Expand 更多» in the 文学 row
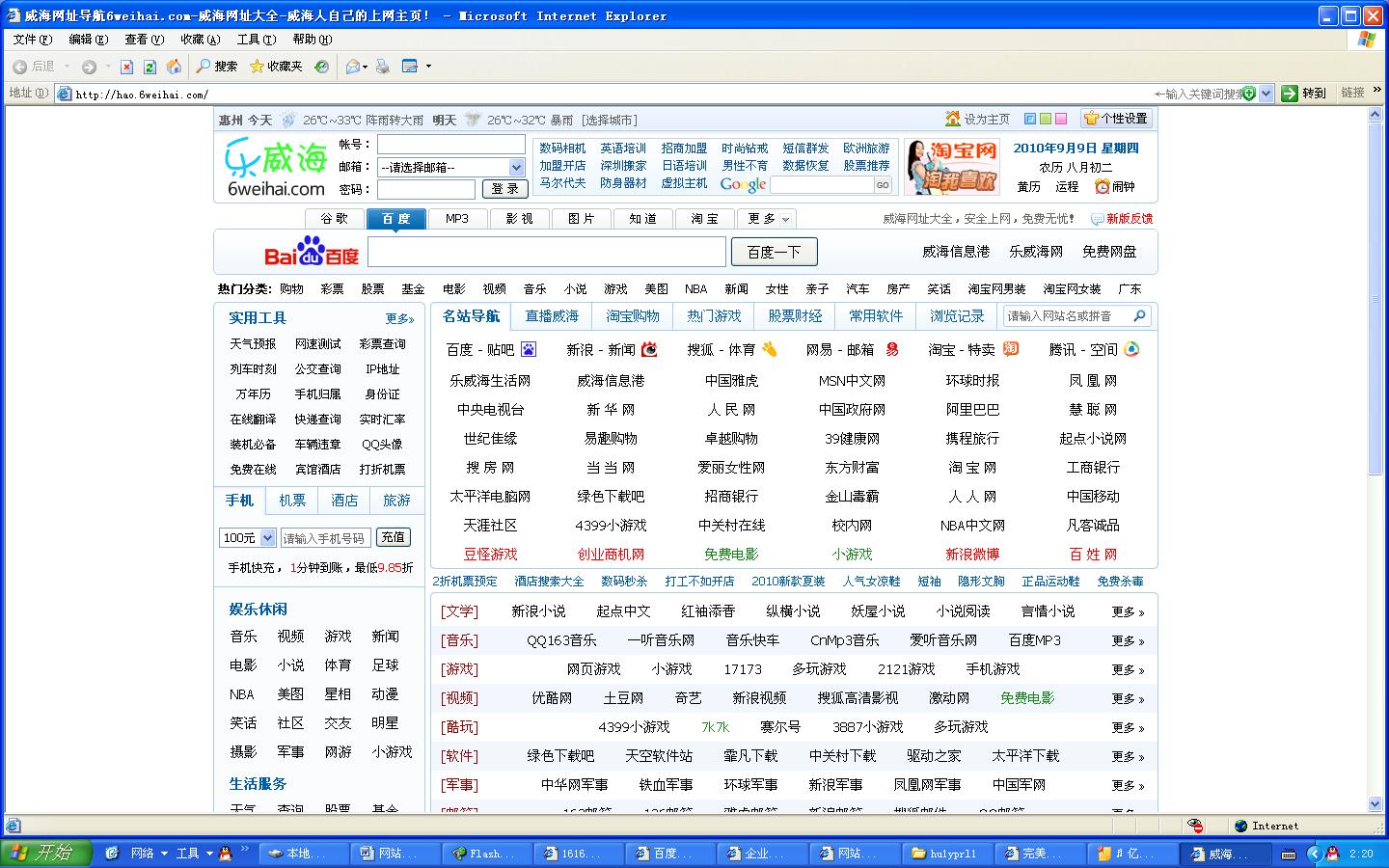Viewport: 1389px width, 868px height. tap(1128, 611)
